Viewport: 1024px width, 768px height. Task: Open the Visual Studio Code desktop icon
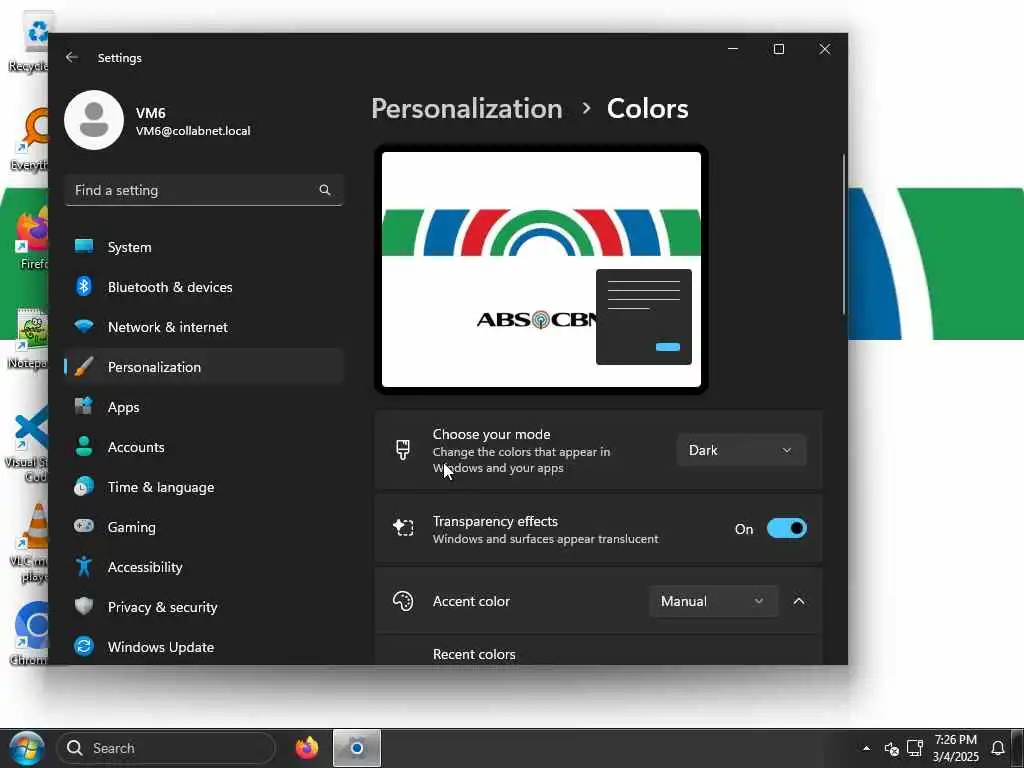[26, 444]
